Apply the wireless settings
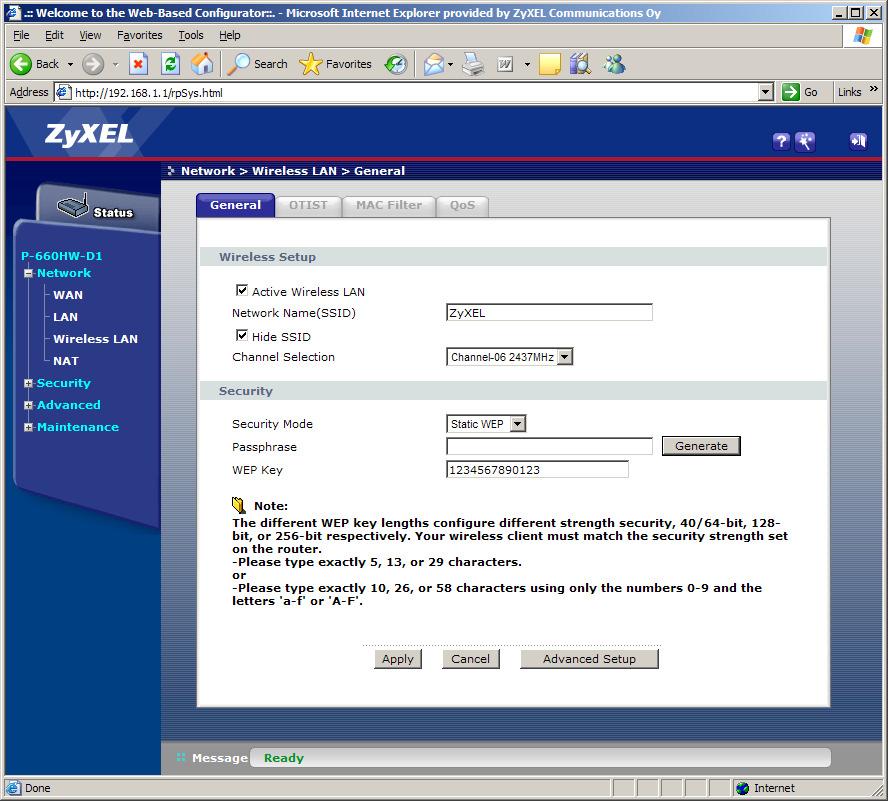 398,659
